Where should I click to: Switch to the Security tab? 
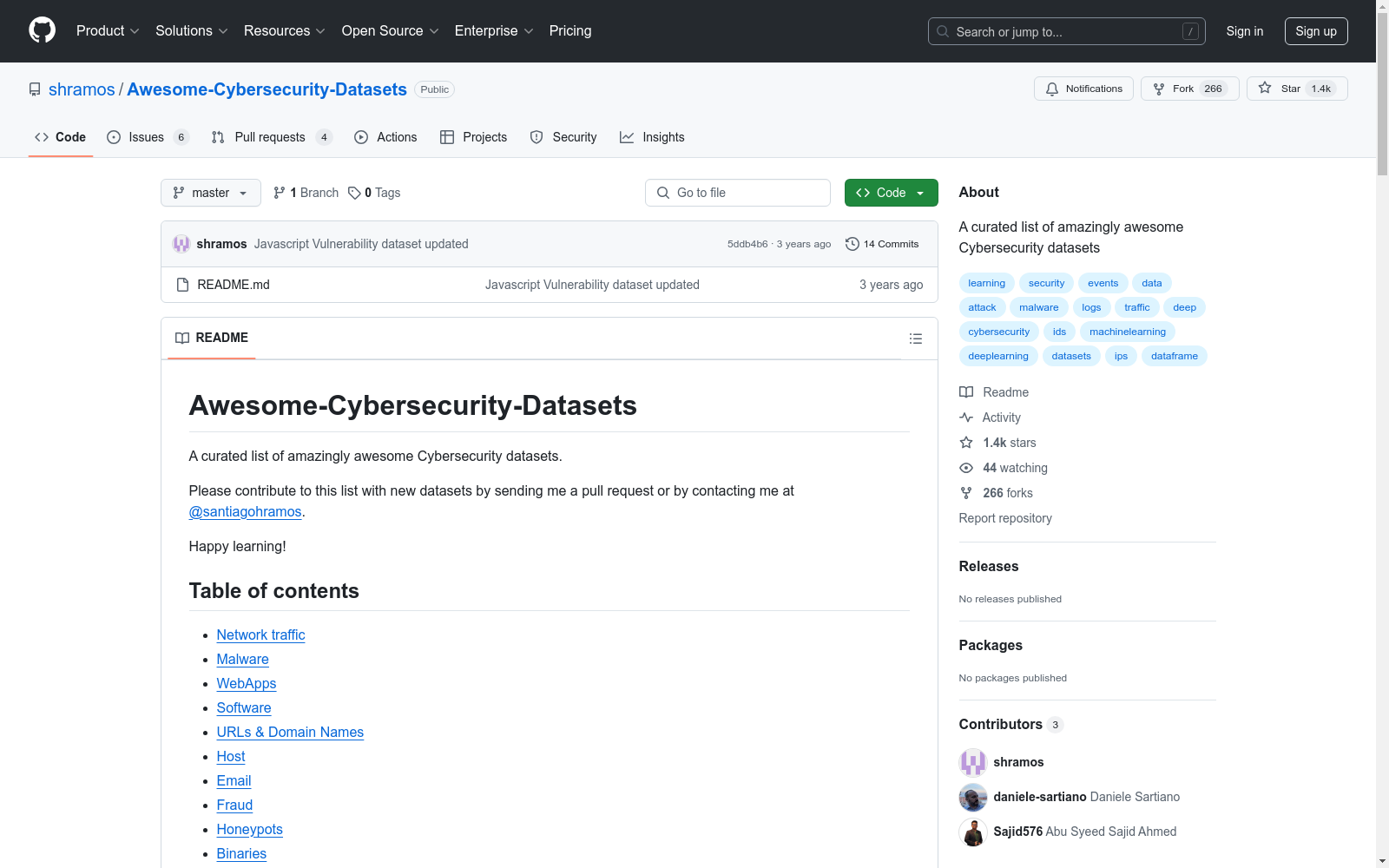(563, 137)
